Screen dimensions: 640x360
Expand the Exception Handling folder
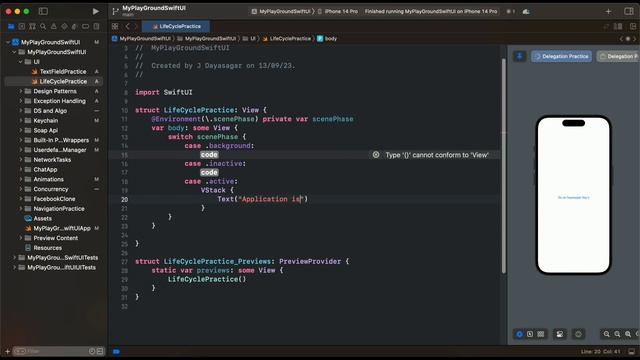click(20, 101)
